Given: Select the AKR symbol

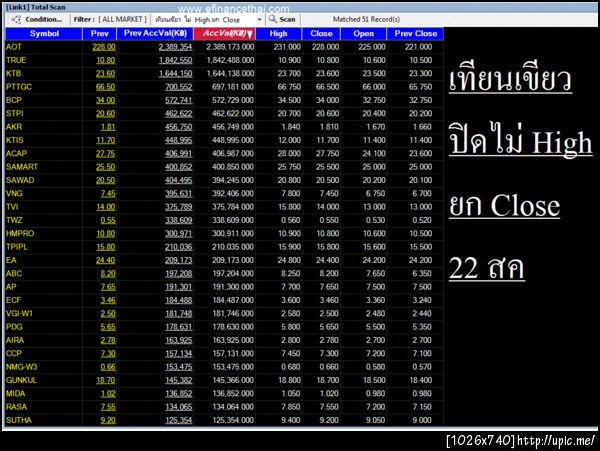Looking at the screenshot, I should [x=14, y=127].
